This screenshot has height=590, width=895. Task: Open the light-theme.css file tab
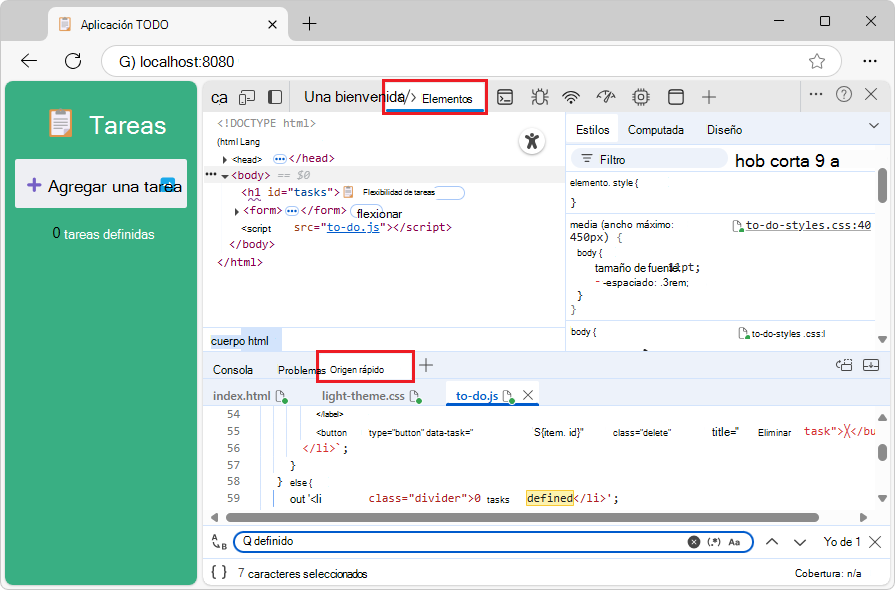click(363, 396)
